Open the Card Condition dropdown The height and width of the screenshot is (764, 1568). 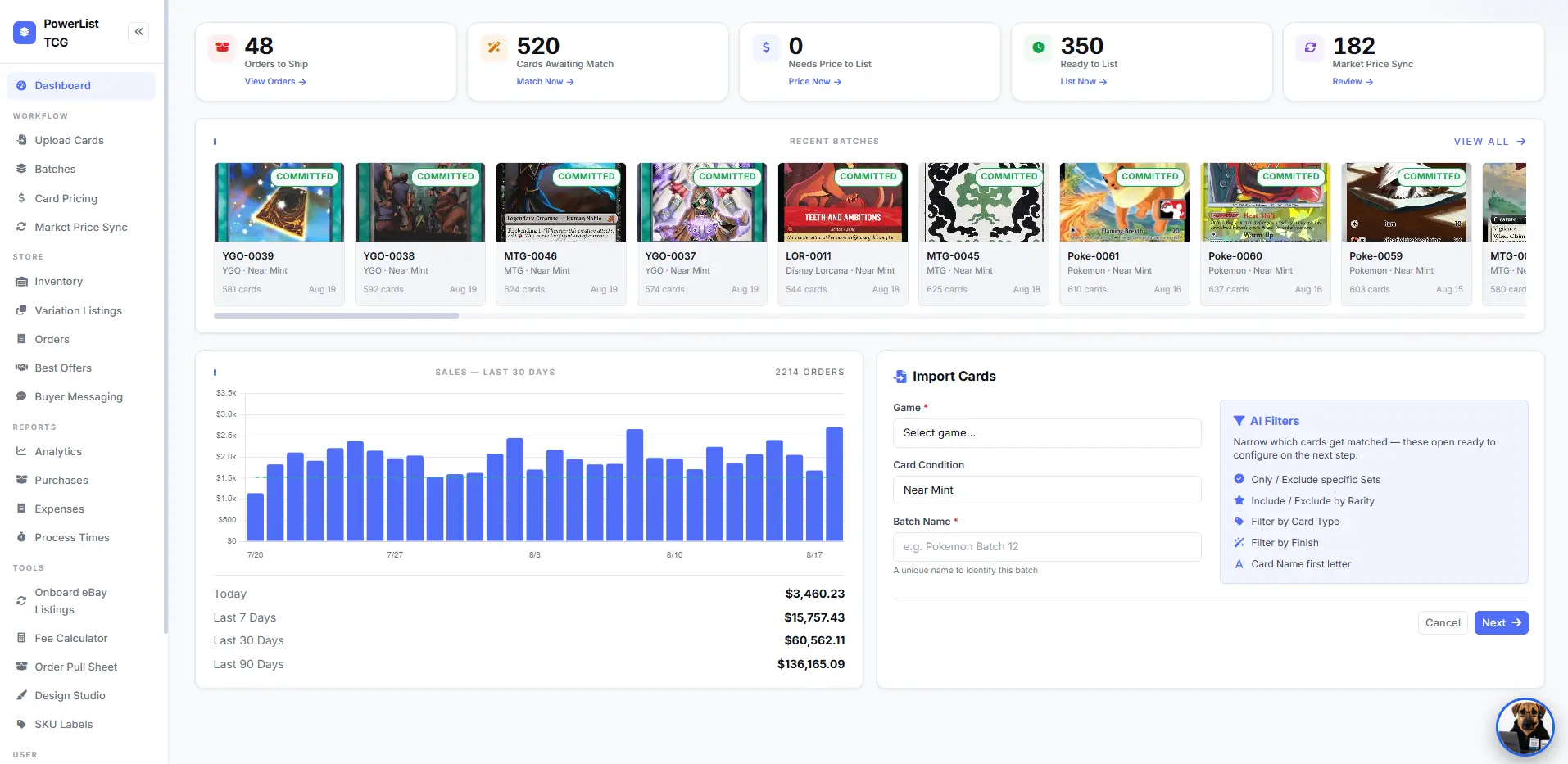[x=1047, y=490]
